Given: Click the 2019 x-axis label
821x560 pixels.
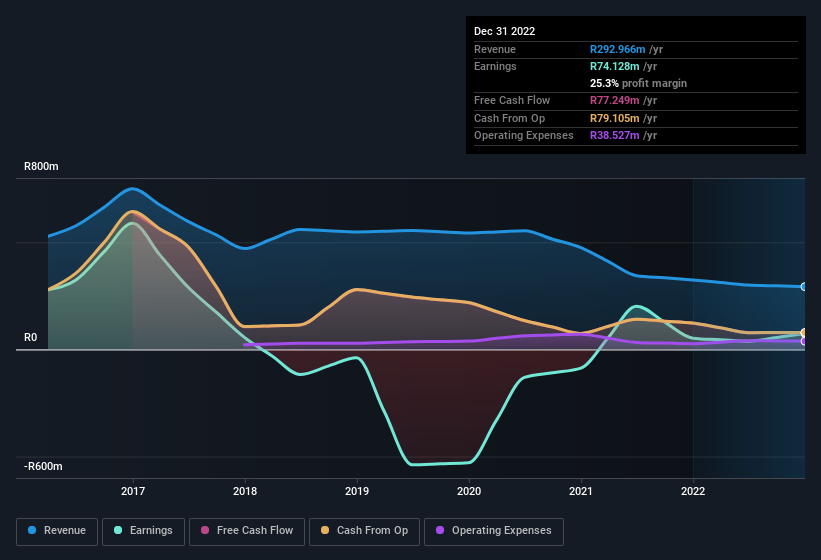Looking at the screenshot, I should tap(357, 491).
